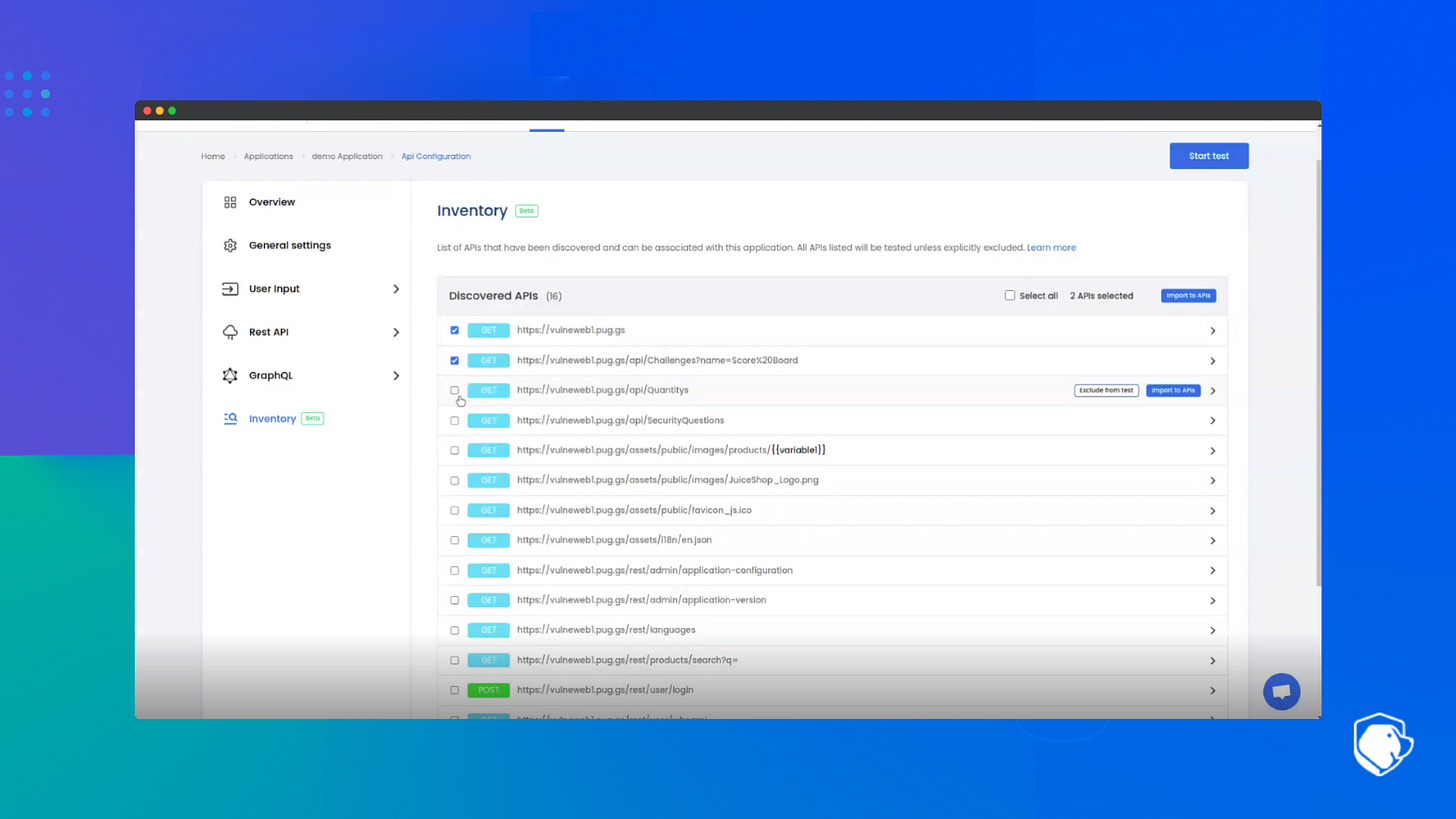
Task: Go to Home breadcrumb
Action: coord(213,156)
